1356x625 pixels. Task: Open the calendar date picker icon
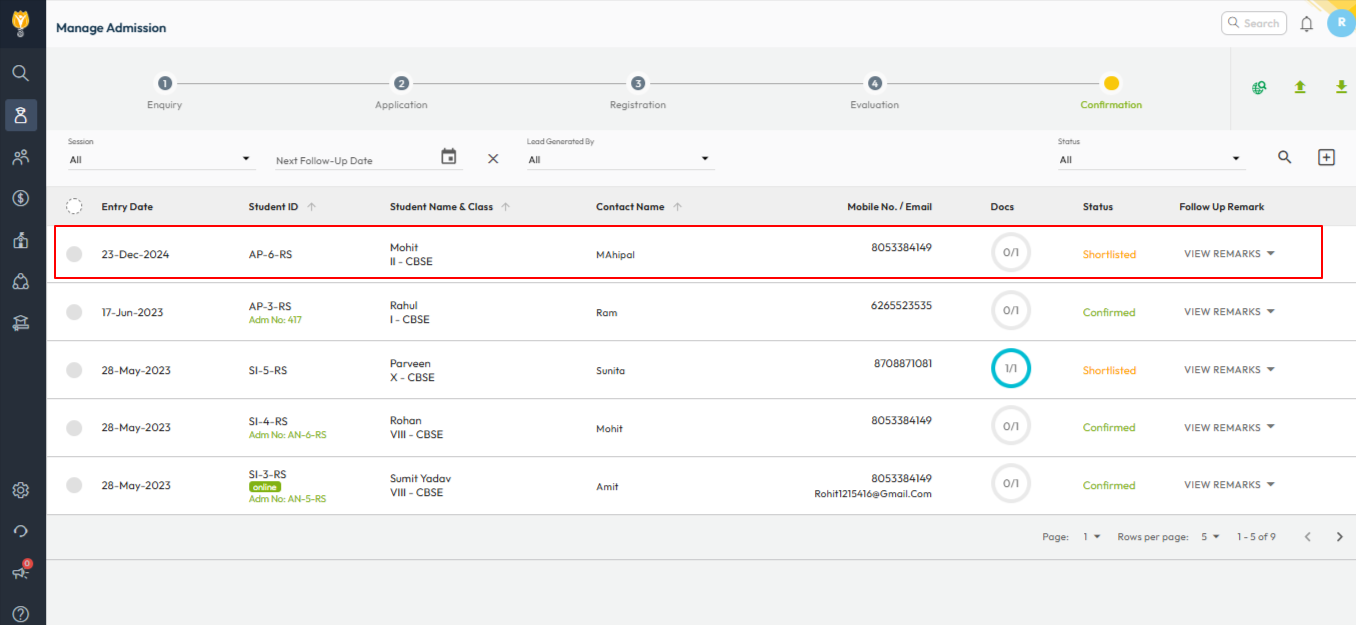point(449,157)
